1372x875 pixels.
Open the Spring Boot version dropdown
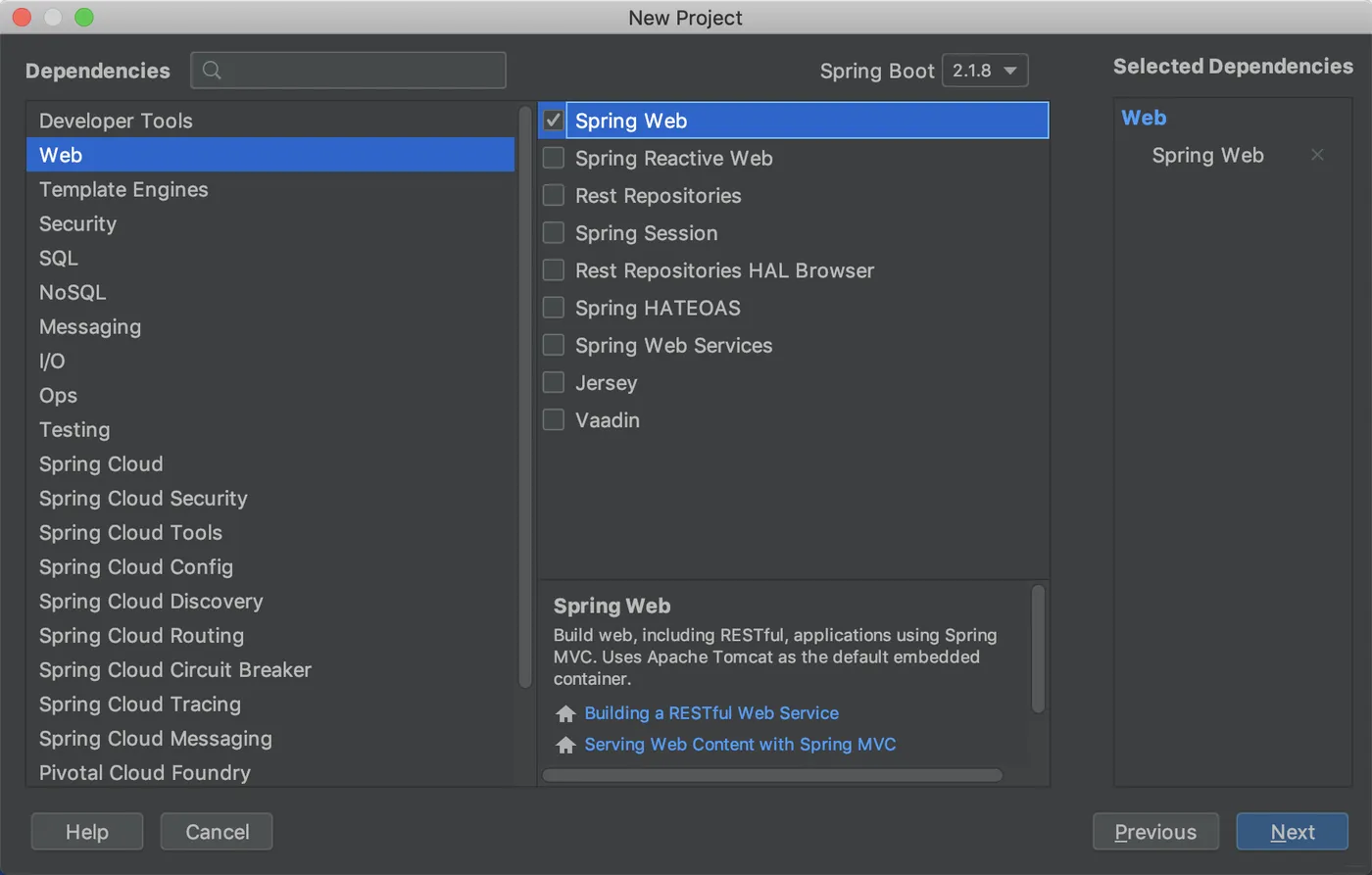click(985, 71)
